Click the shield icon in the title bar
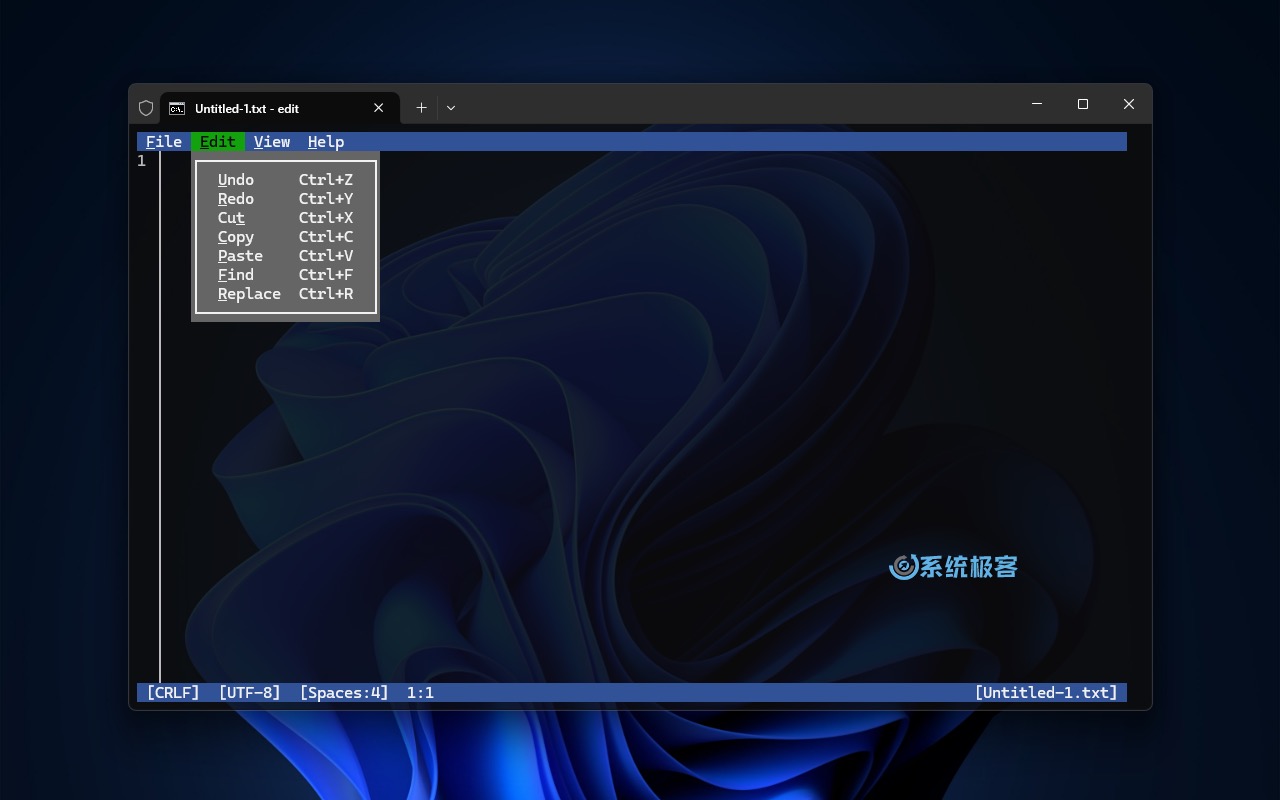The image size is (1280, 800). (146, 108)
